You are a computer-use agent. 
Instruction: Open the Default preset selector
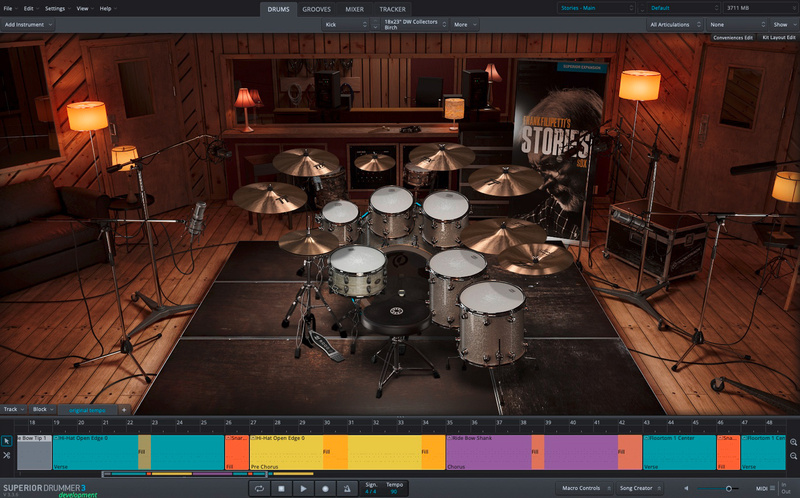(684, 8)
